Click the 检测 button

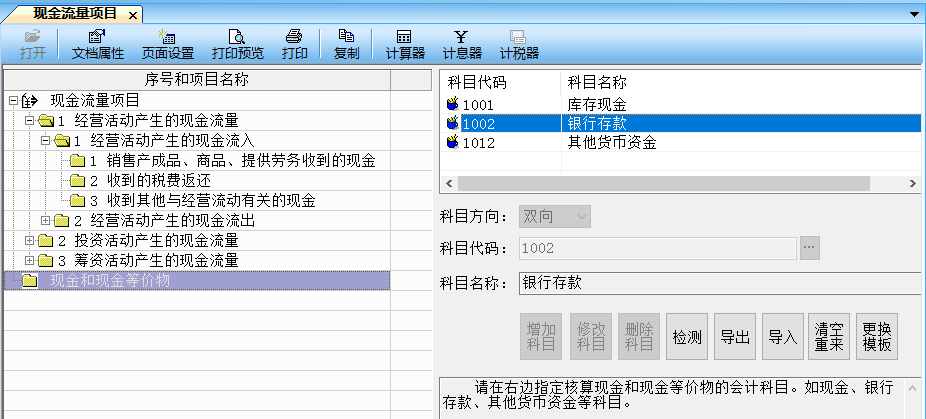point(687,337)
